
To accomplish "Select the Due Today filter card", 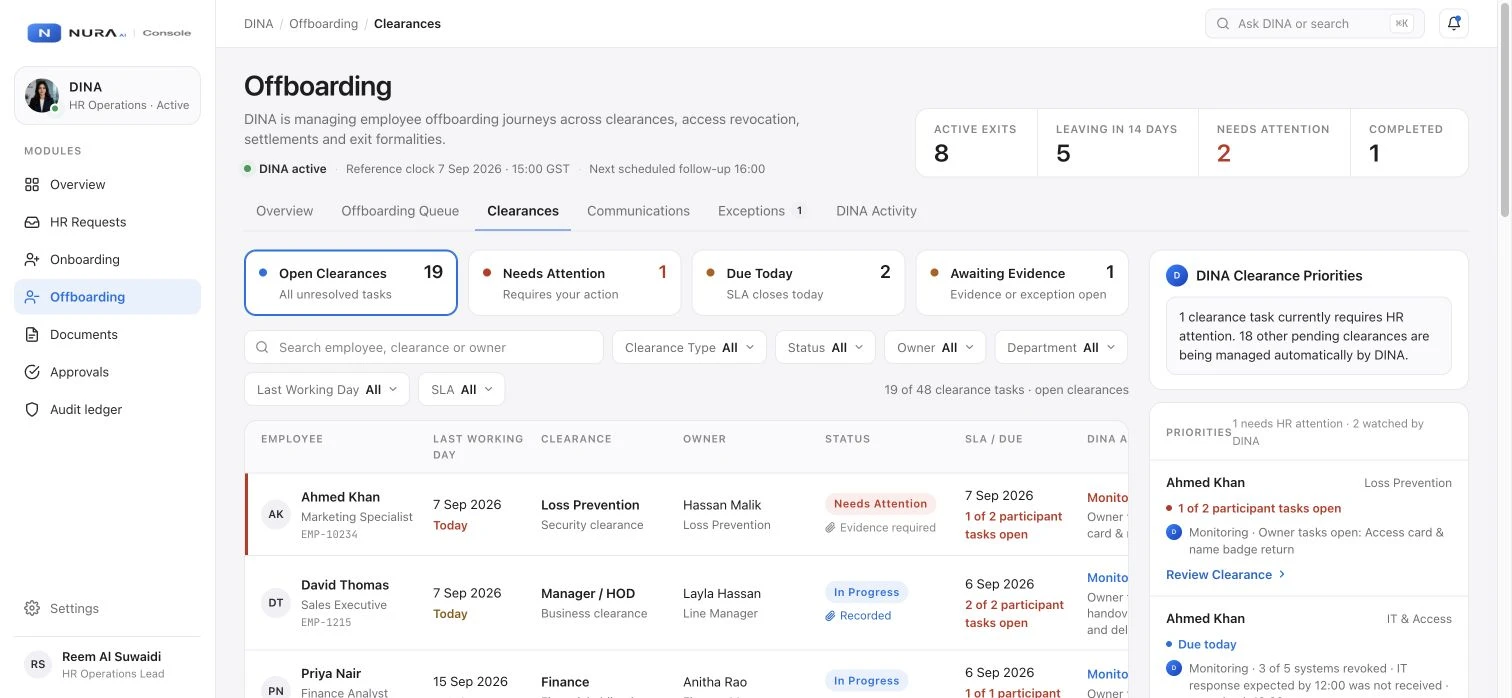I will [798, 283].
